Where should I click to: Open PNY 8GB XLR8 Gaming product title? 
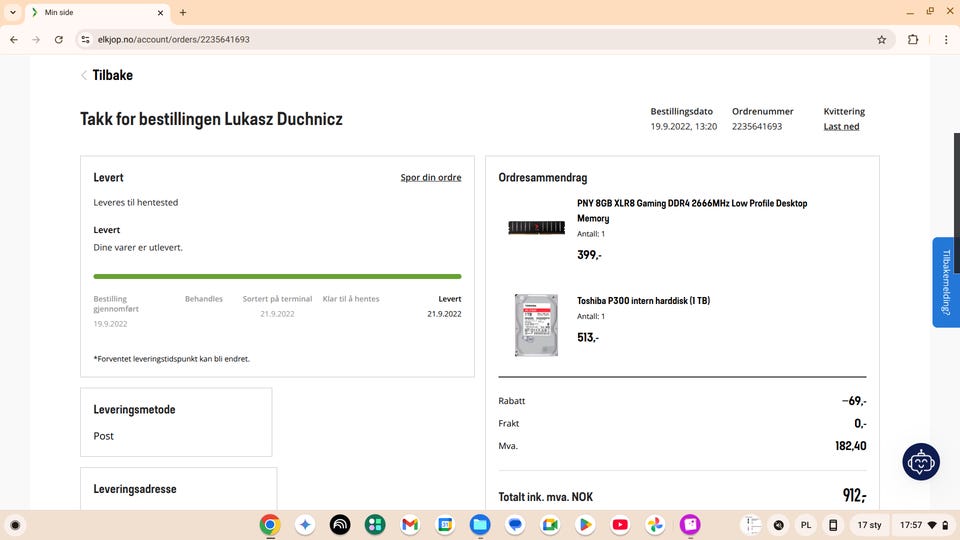pyautogui.click(x=692, y=211)
